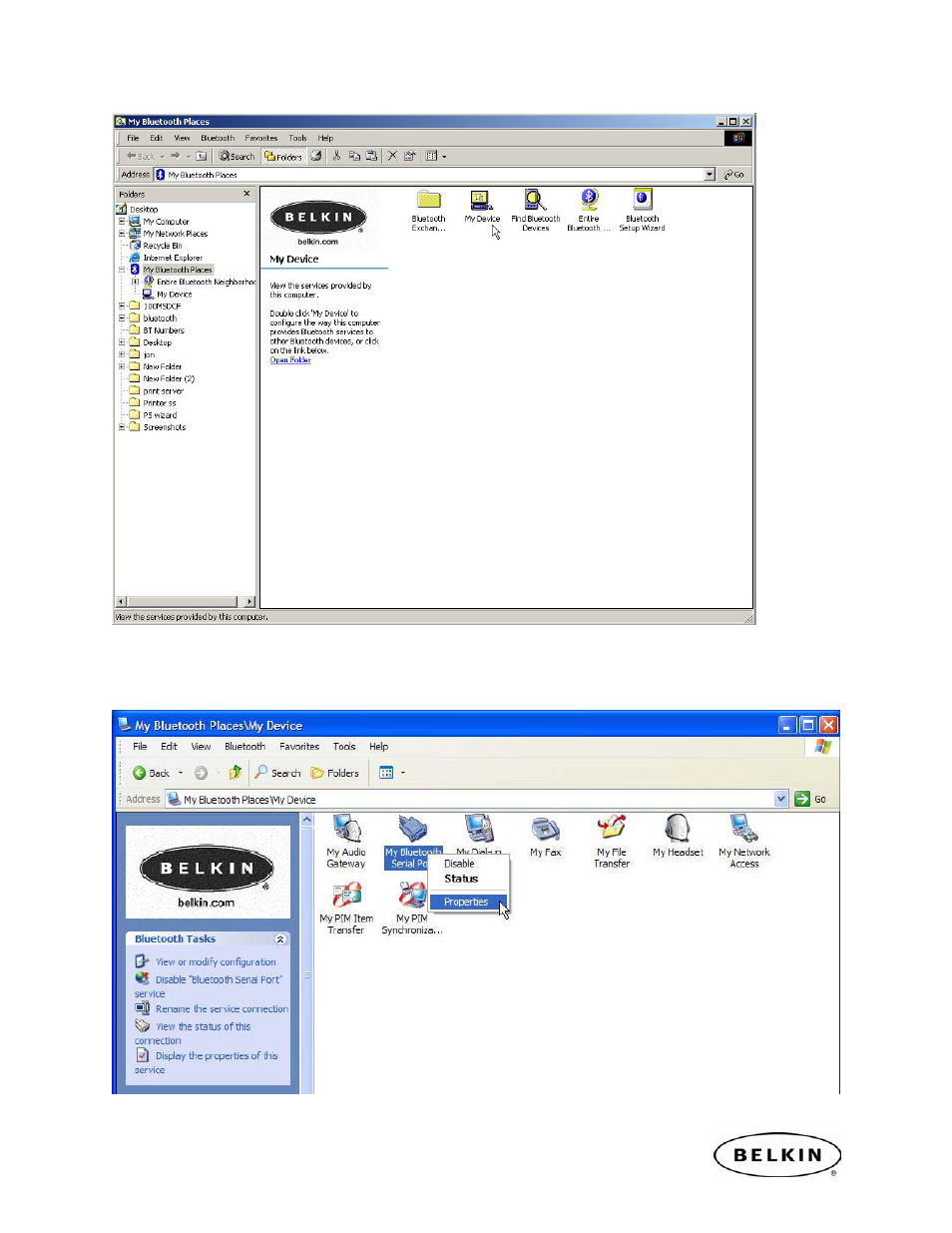Click Disable Bluetooth Serial Port service link
This screenshot has width=952, height=1233.
click(x=209, y=986)
